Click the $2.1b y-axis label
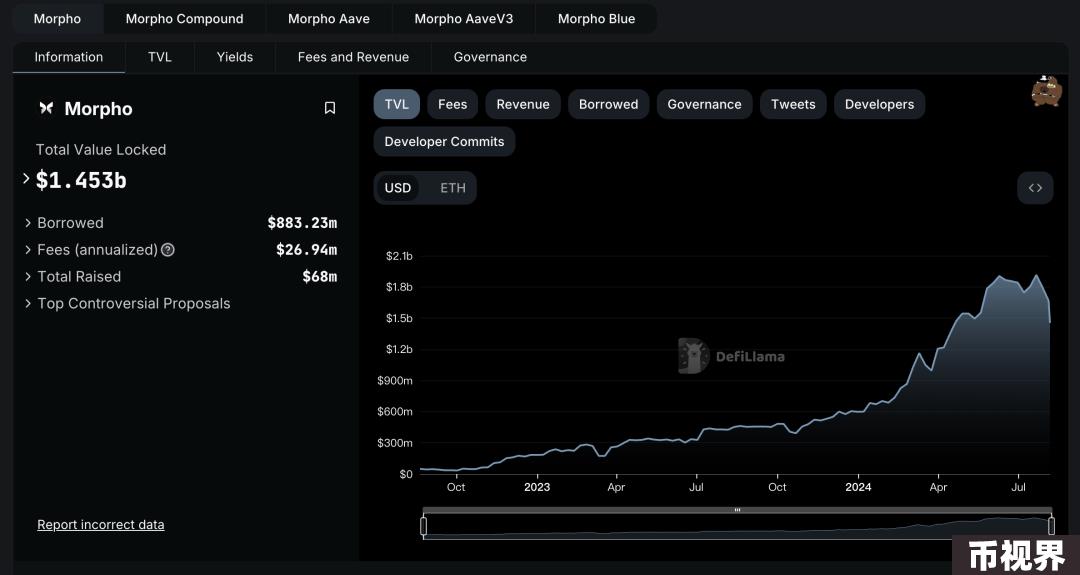 (399, 256)
